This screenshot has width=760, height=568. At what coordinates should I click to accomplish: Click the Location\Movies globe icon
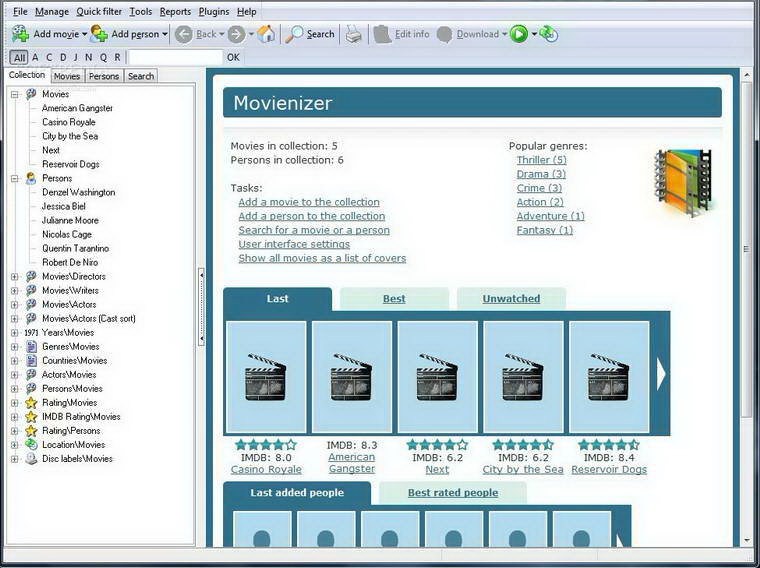coord(31,444)
